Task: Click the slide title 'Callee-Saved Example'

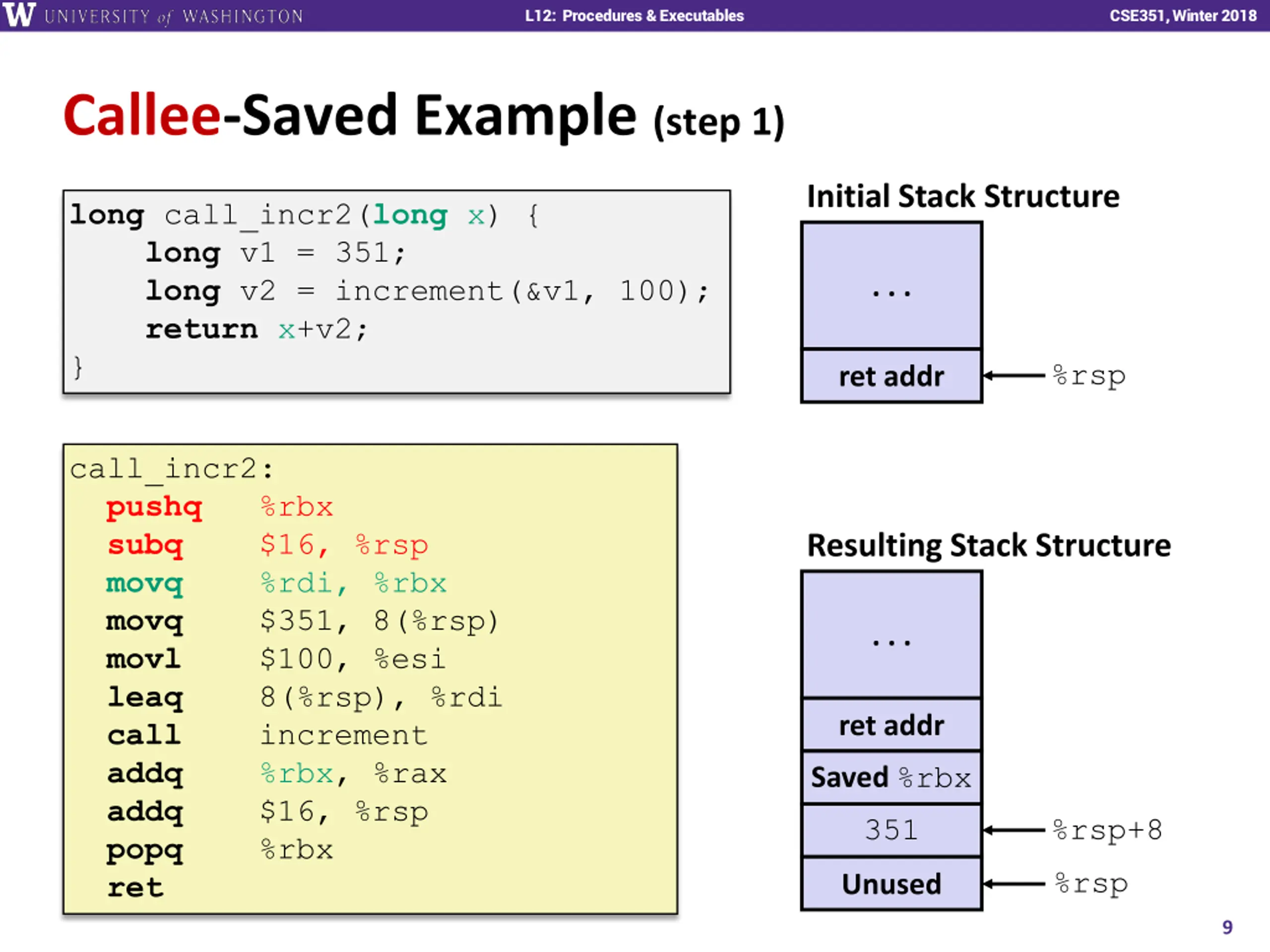Action: coord(350,116)
